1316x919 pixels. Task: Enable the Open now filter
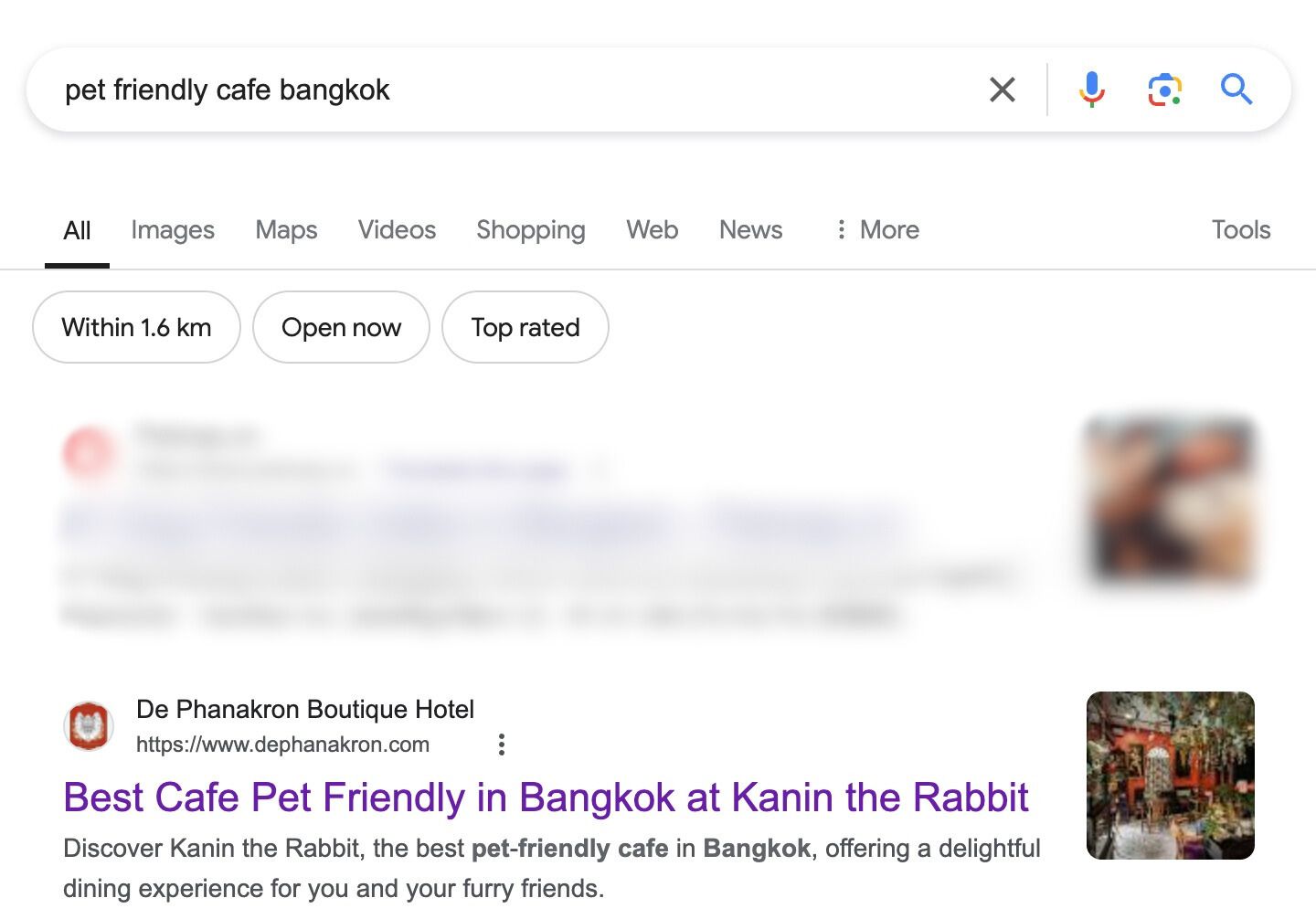click(341, 327)
